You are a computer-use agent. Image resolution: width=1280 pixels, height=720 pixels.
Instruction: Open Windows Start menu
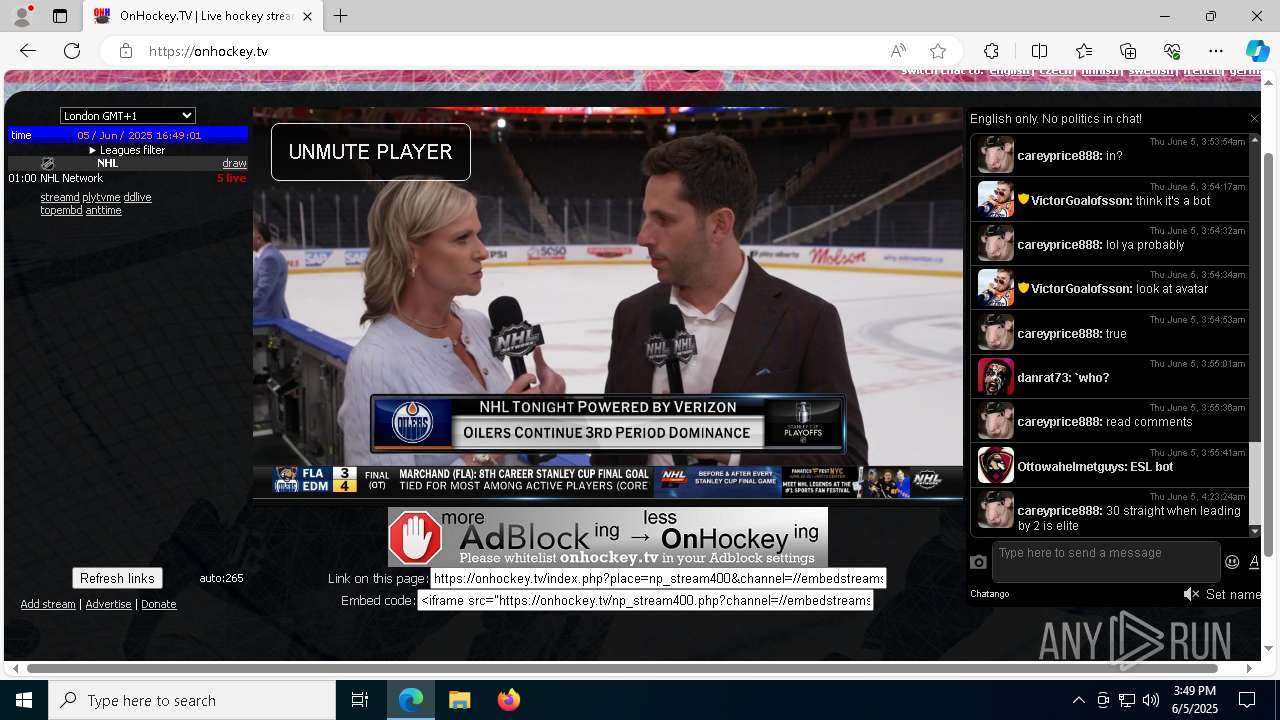pyautogui.click(x=24, y=700)
